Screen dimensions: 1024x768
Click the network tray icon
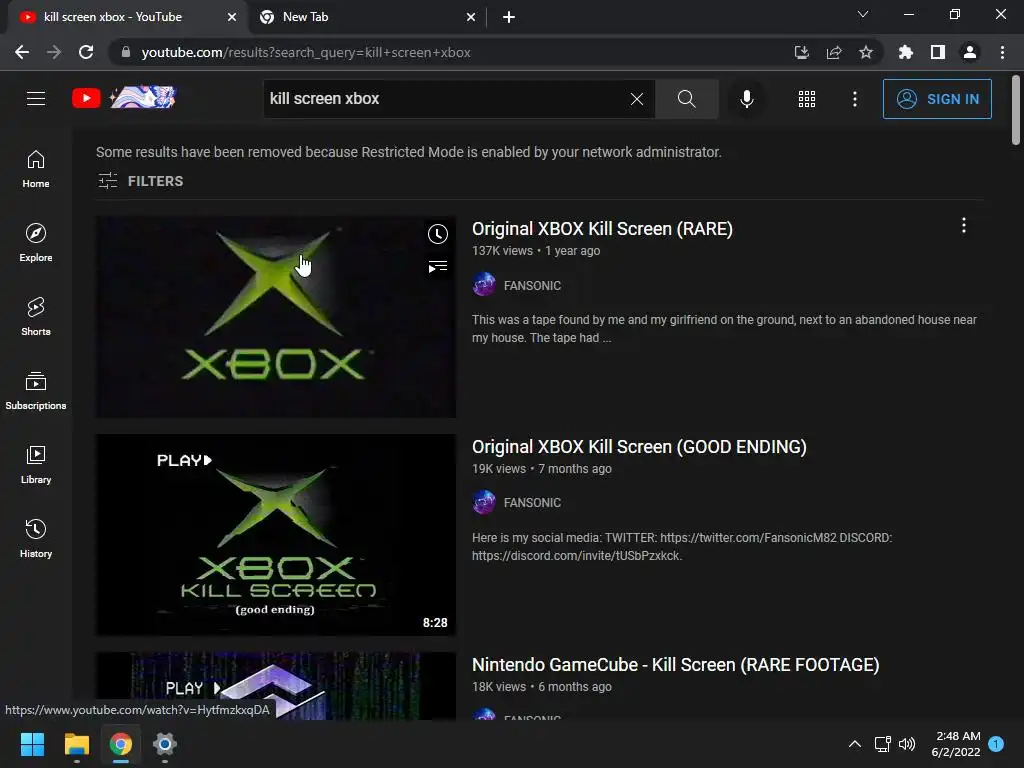click(x=882, y=744)
